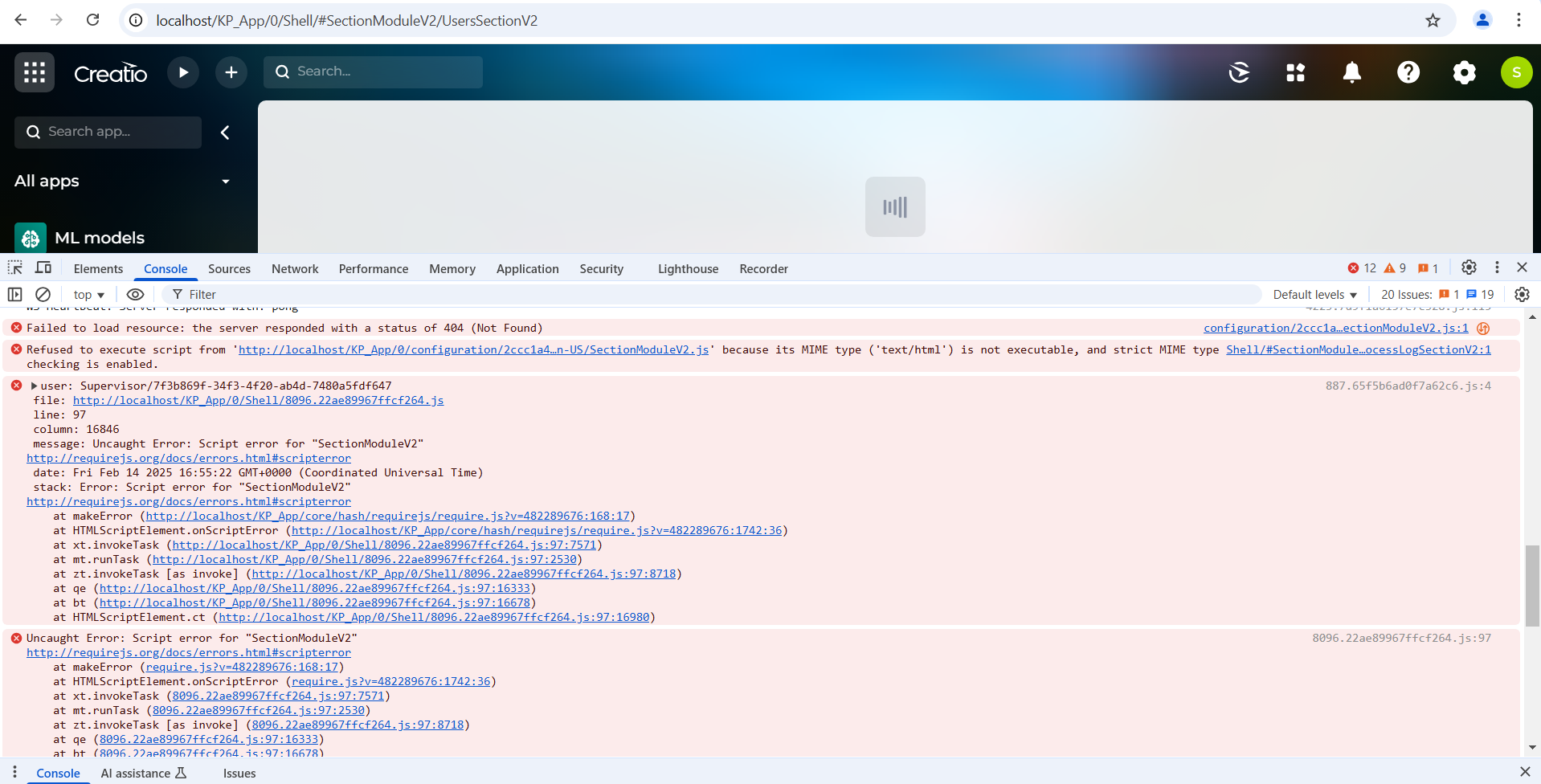Open the Default levels dropdown
The height and width of the screenshot is (784, 1541).
click(1314, 295)
